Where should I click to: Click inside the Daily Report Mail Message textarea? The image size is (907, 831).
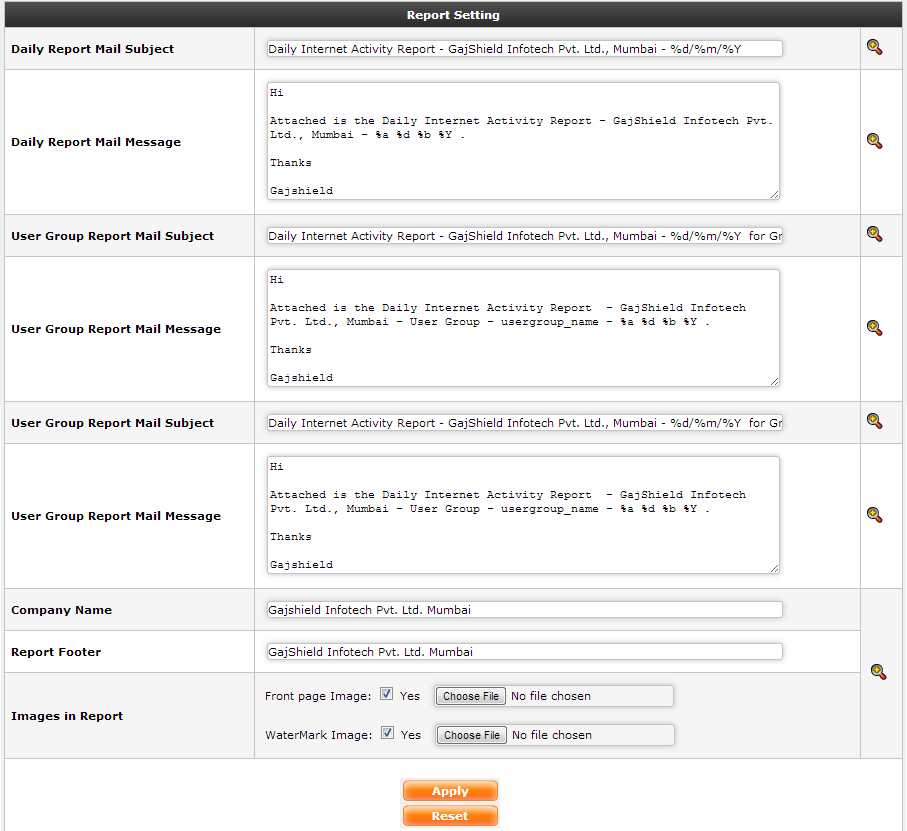[x=523, y=141]
